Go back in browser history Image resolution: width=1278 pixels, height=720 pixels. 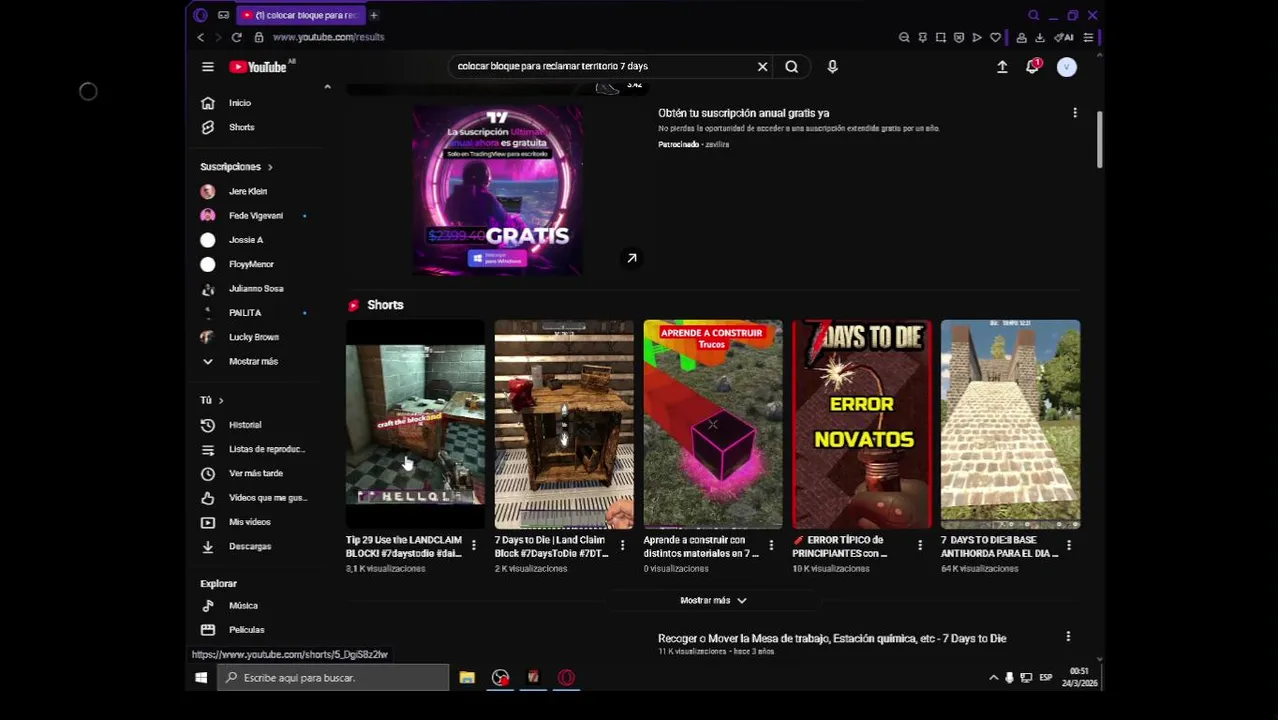tap(200, 37)
